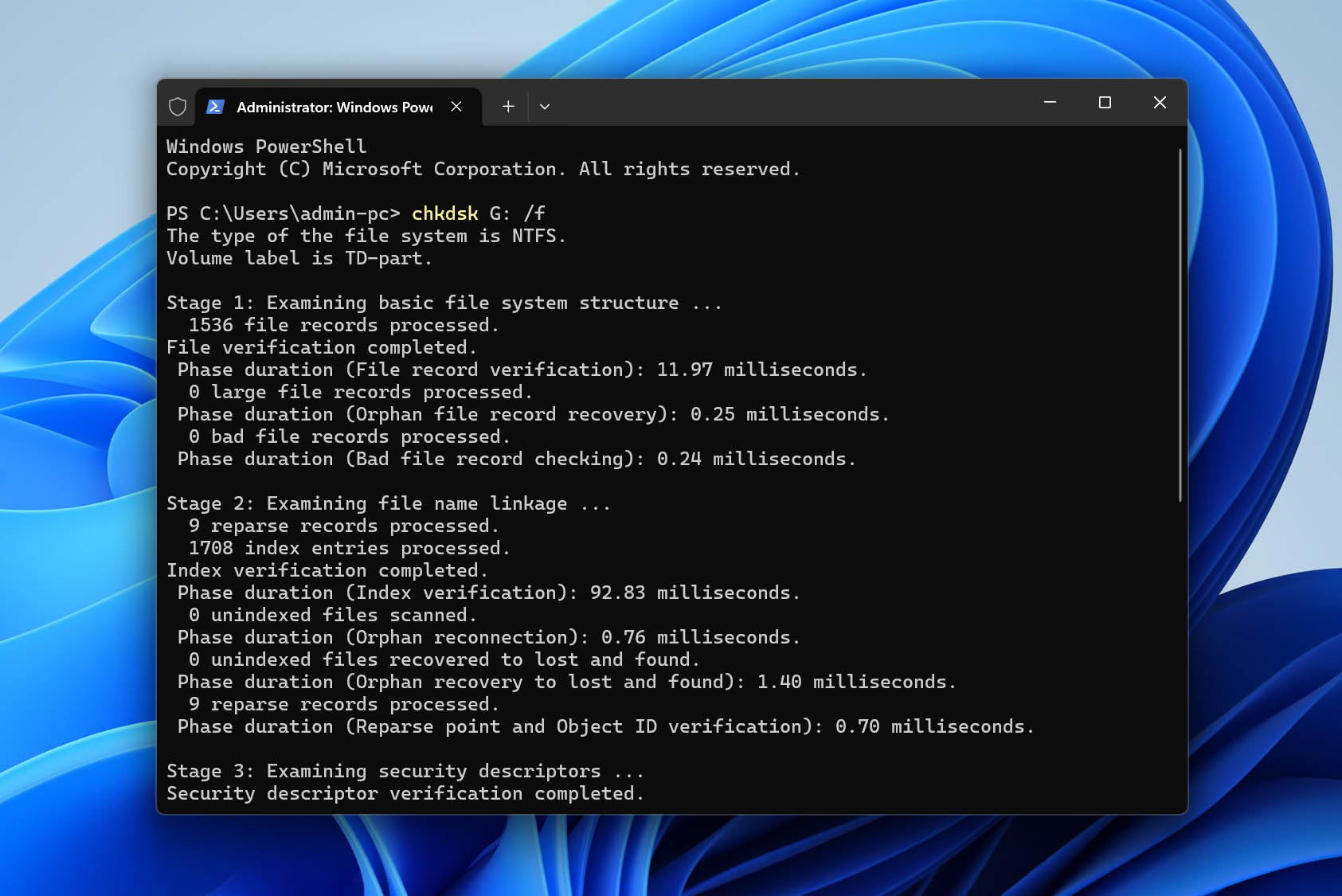Click the PowerShell icon in the tab
Image resolution: width=1342 pixels, height=896 pixels.
click(x=215, y=107)
